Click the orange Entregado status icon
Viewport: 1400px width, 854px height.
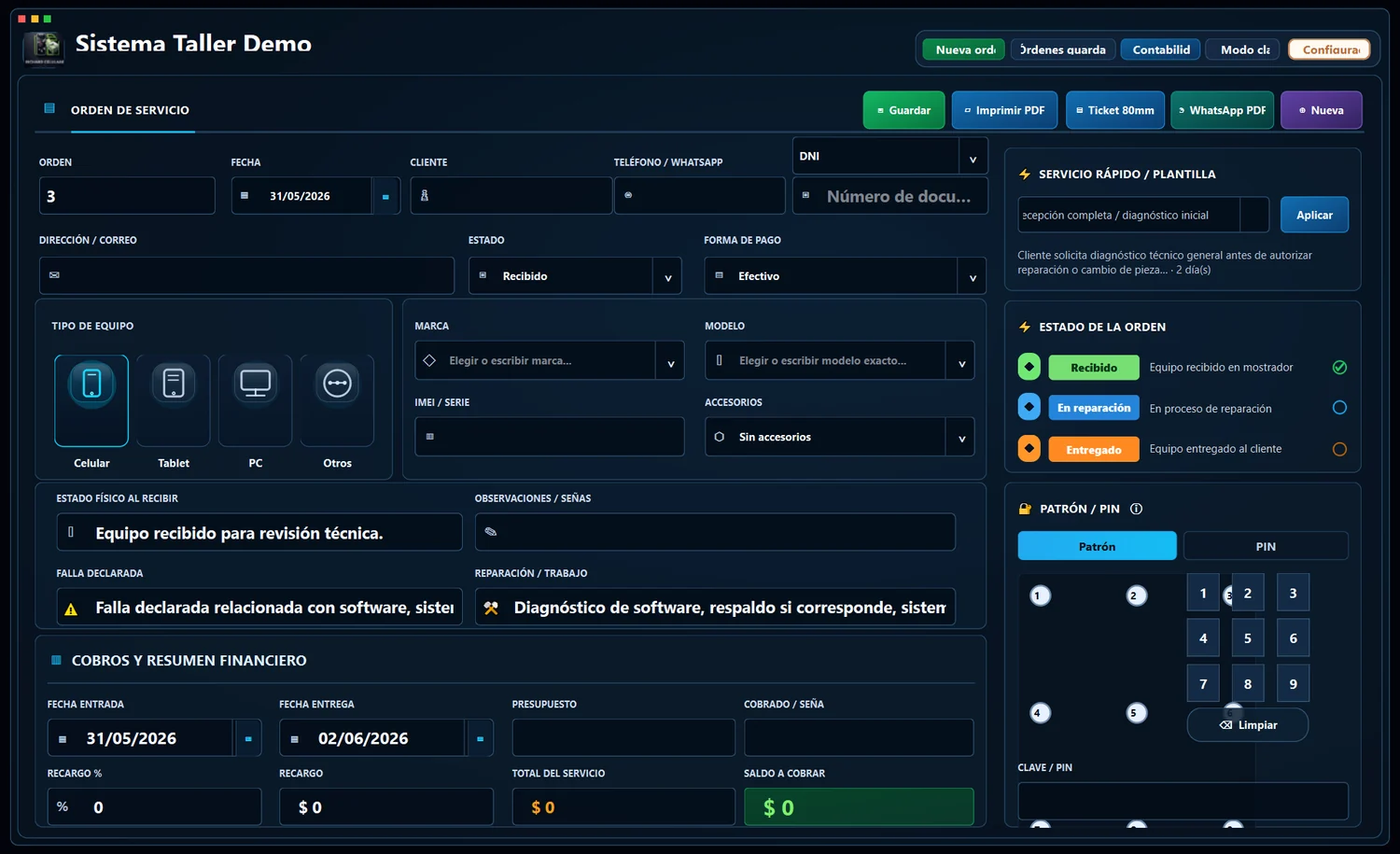click(1029, 448)
